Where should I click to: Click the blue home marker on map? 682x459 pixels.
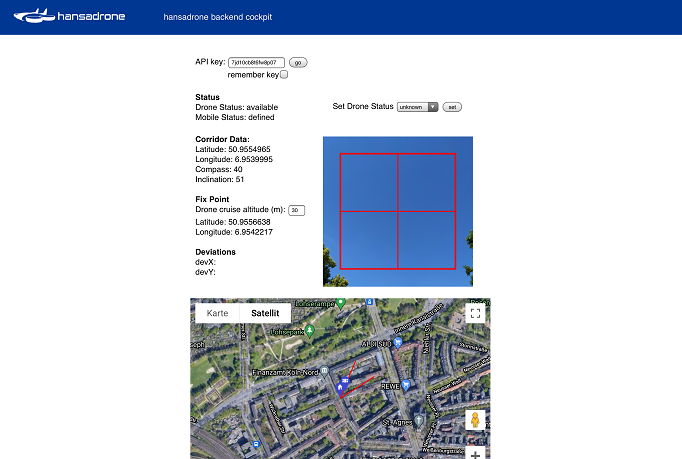[x=340, y=388]
